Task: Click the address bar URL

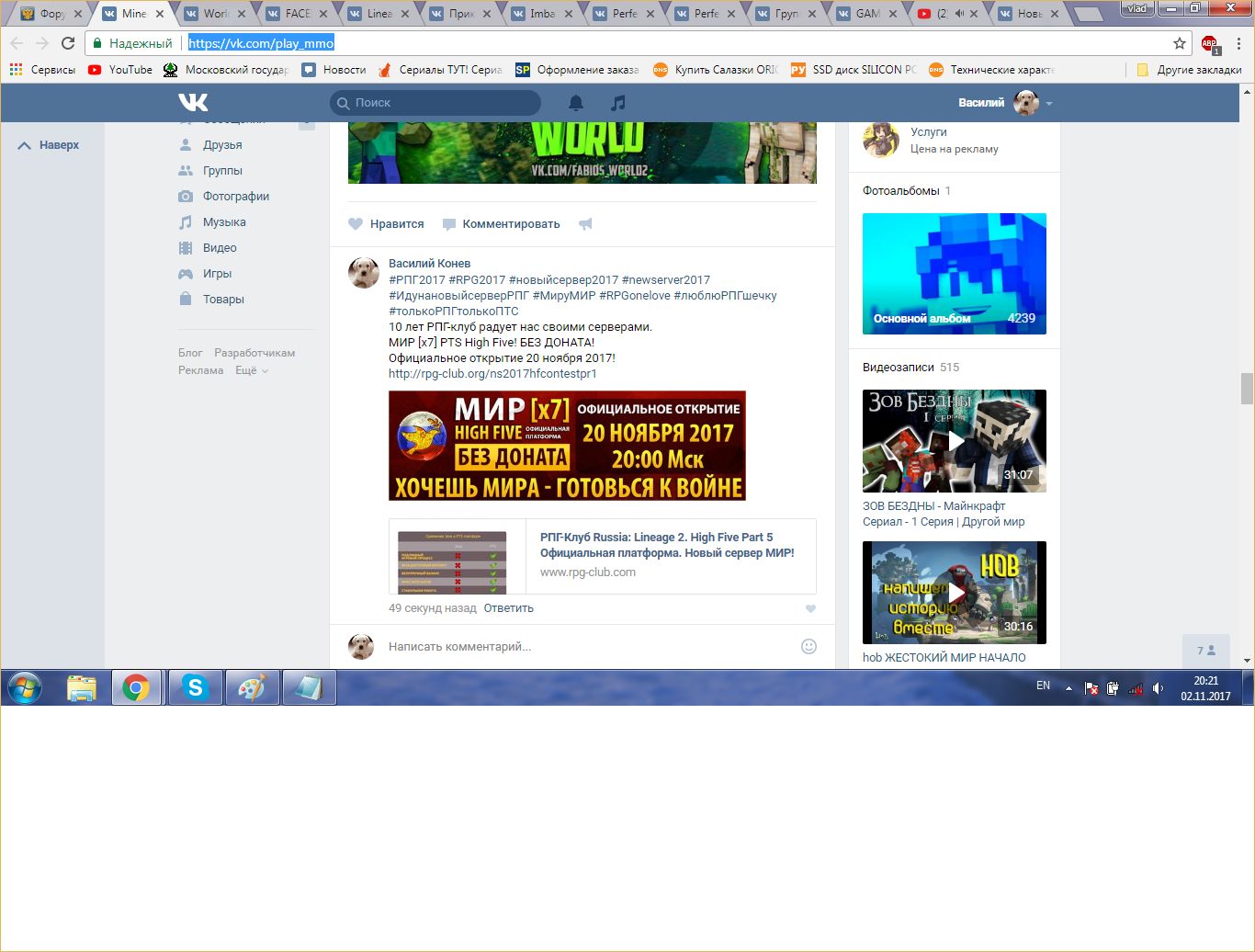Action: point(261,43)
